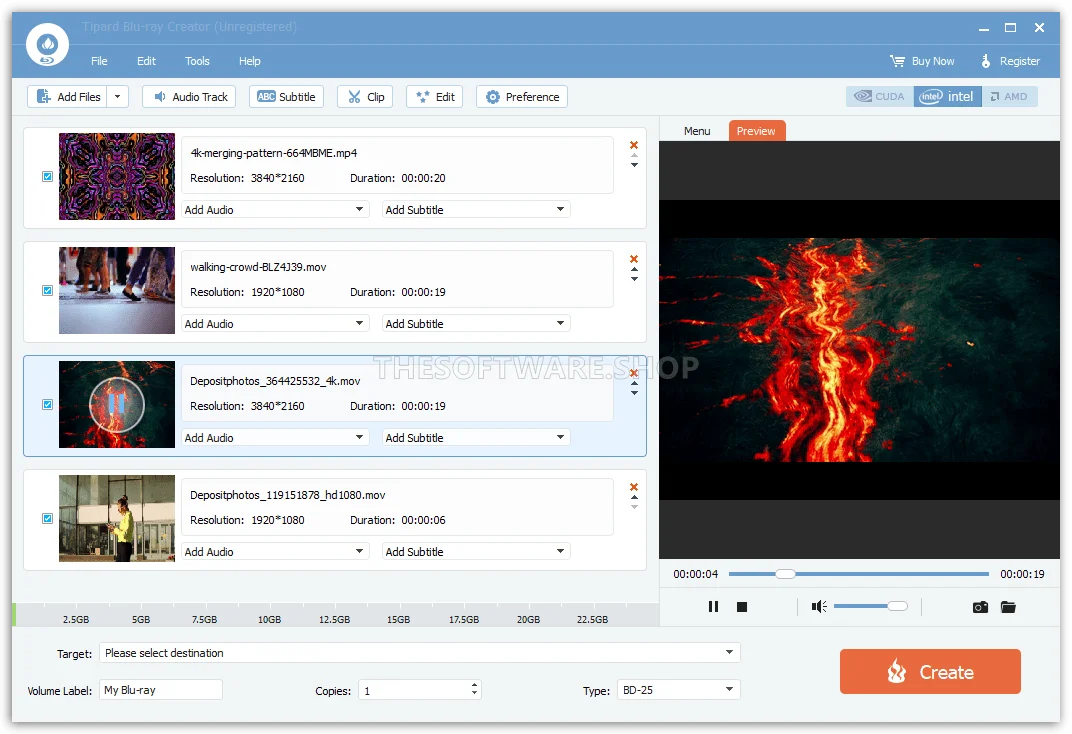
Task: Toggle Intel acceleration
Action: 948,96
